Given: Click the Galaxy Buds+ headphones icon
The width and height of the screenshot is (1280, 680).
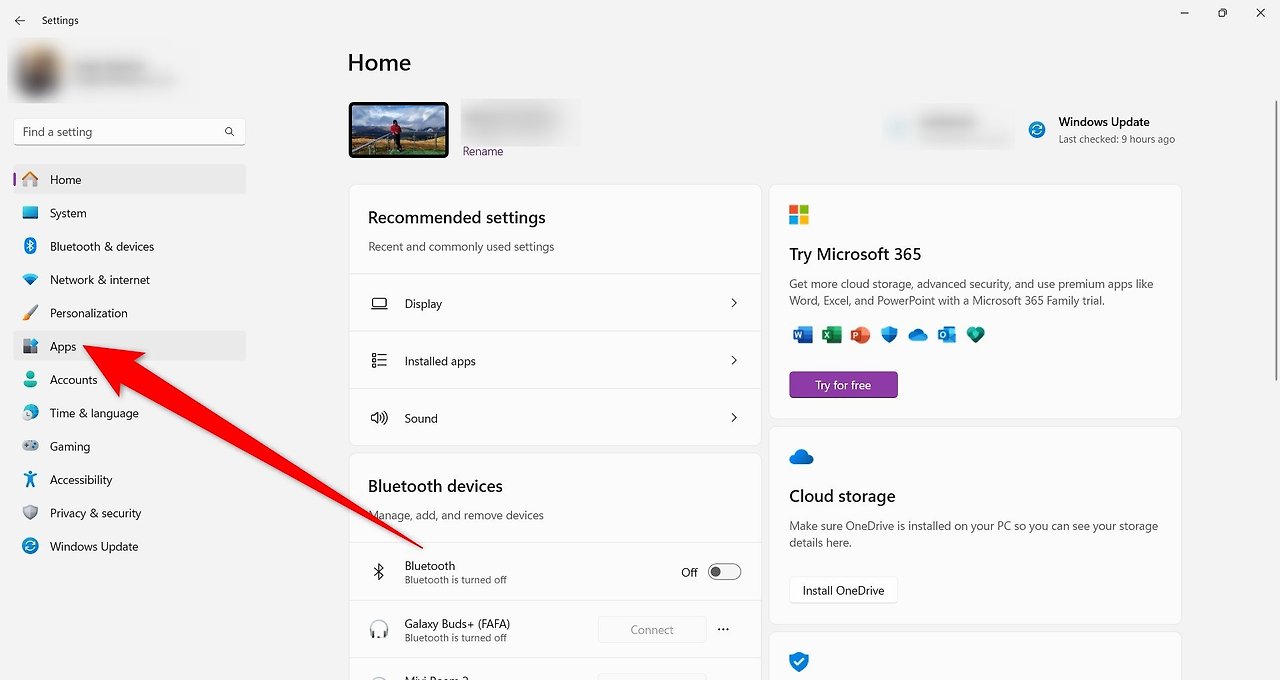Looking at the screenshot, I should click(379, 630).
